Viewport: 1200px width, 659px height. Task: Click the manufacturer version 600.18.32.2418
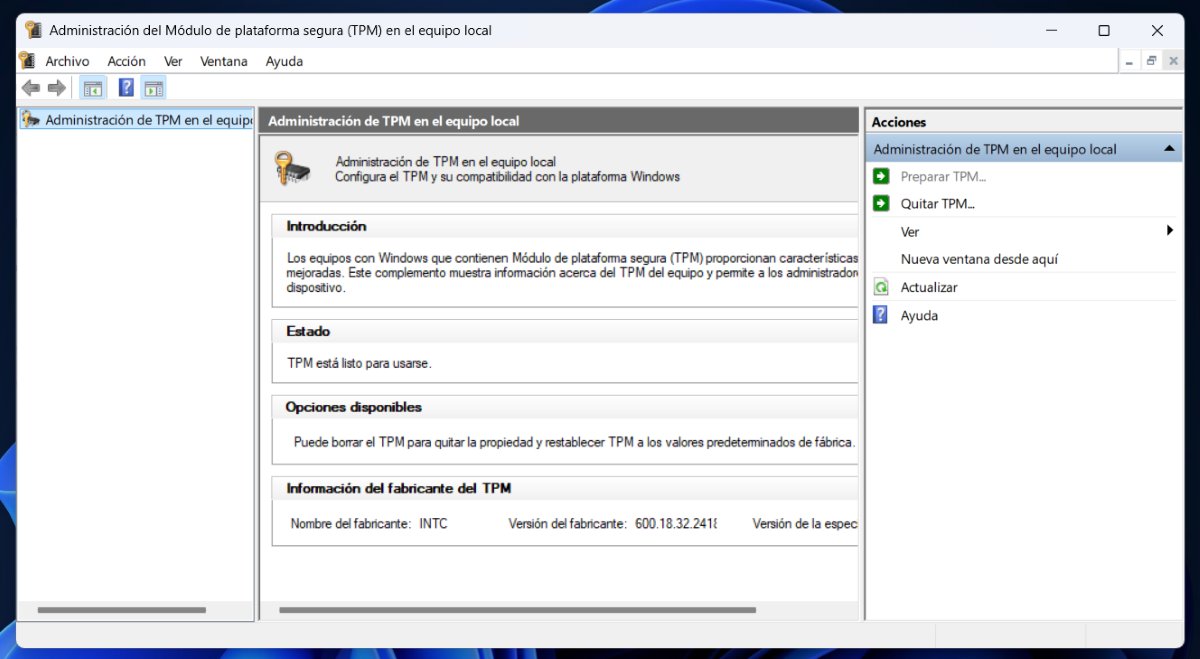coord(676,523)
